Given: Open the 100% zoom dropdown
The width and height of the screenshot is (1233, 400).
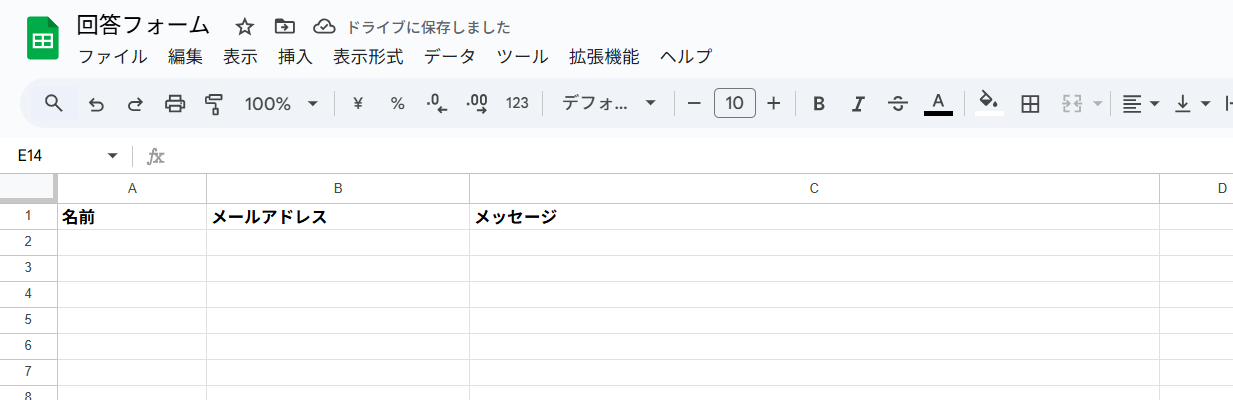Looking at the screenshot, I should click(281, 103).
